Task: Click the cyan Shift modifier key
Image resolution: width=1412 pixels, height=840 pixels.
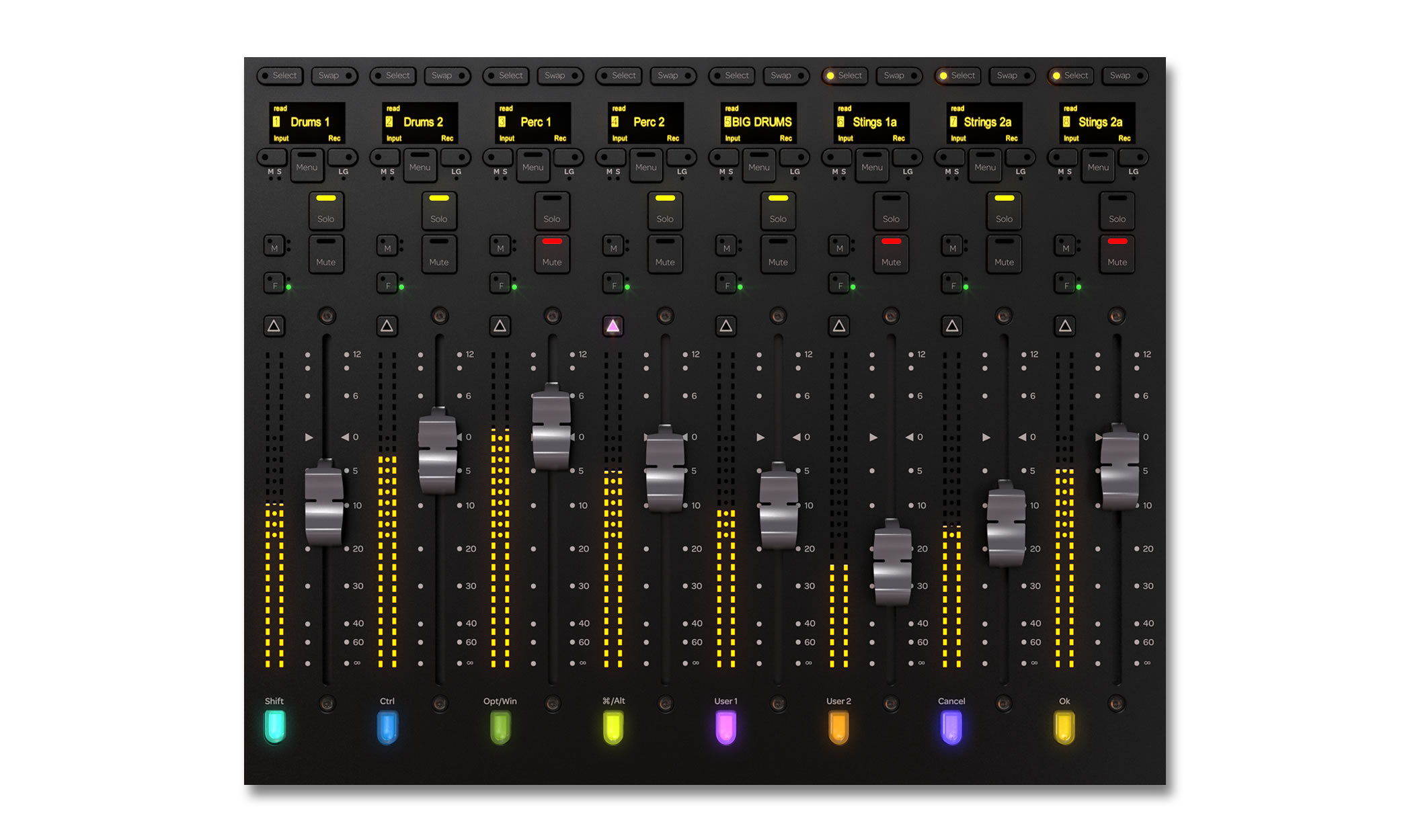Action: click(x=274, y=727)
